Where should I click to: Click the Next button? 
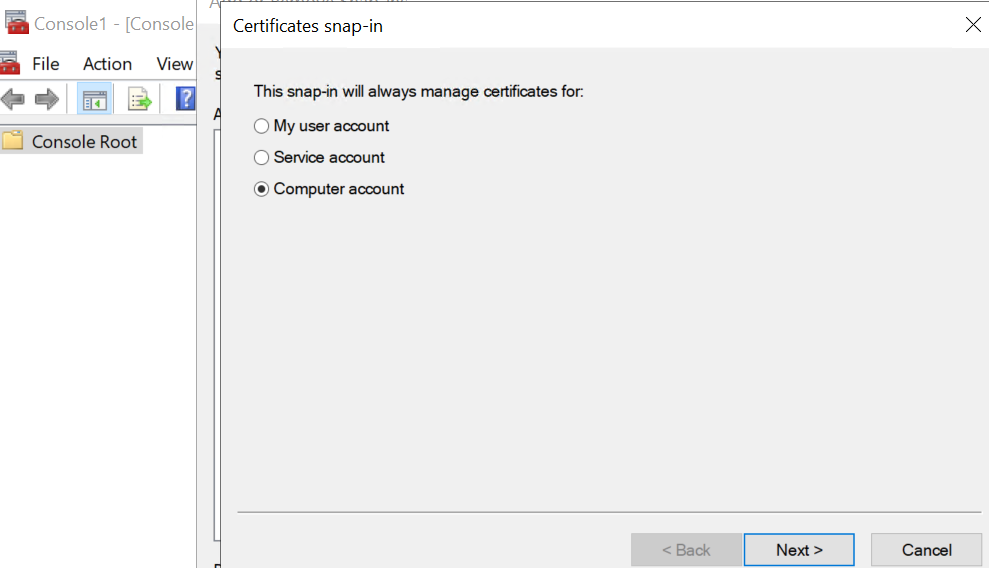tap(799, 550)
